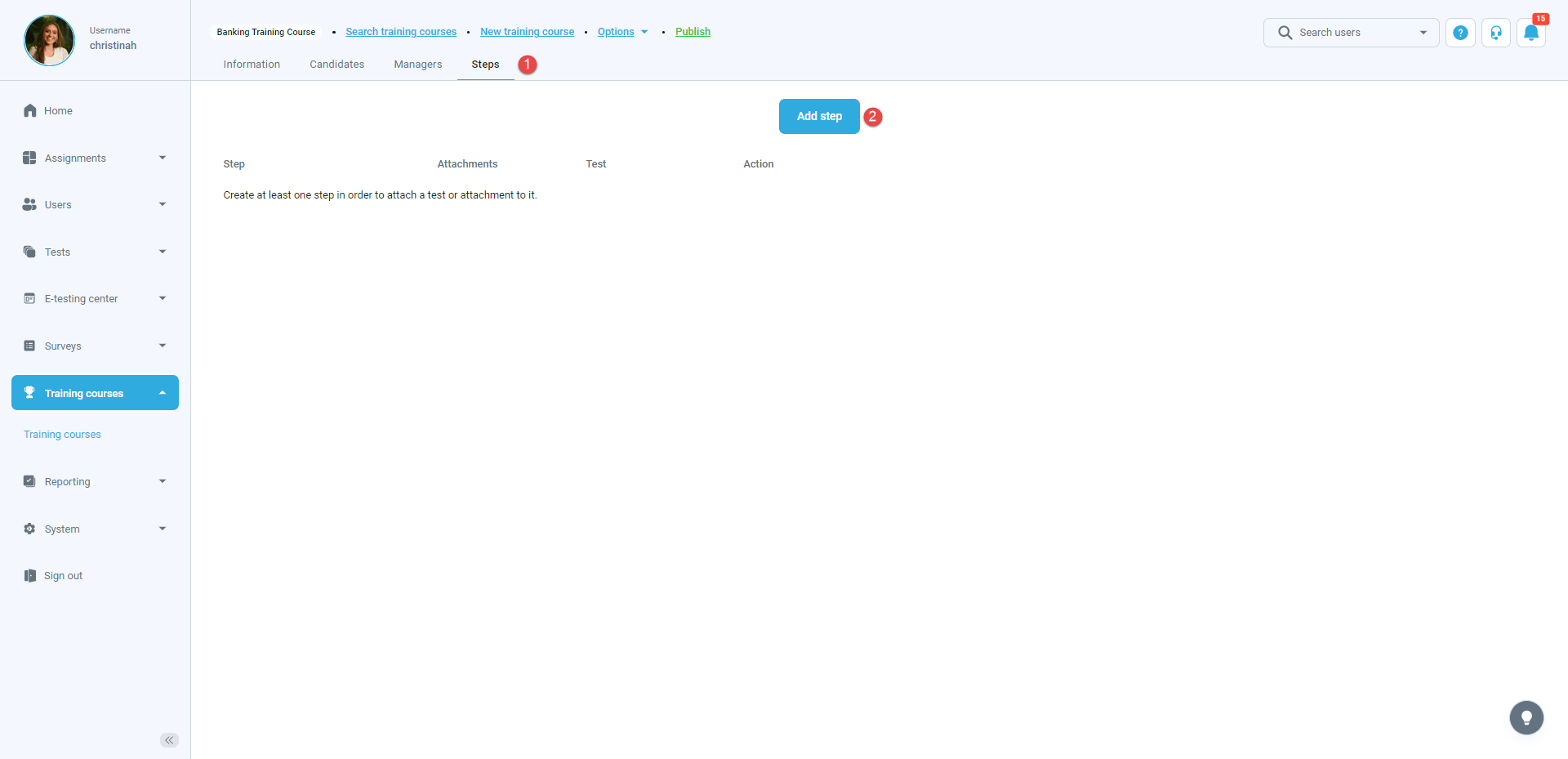Image resolution: width=1568 pixels, height=759 pixels.
Task: Collapse the sidebar with double-chevron icon
Action: (x=169, y=740)
